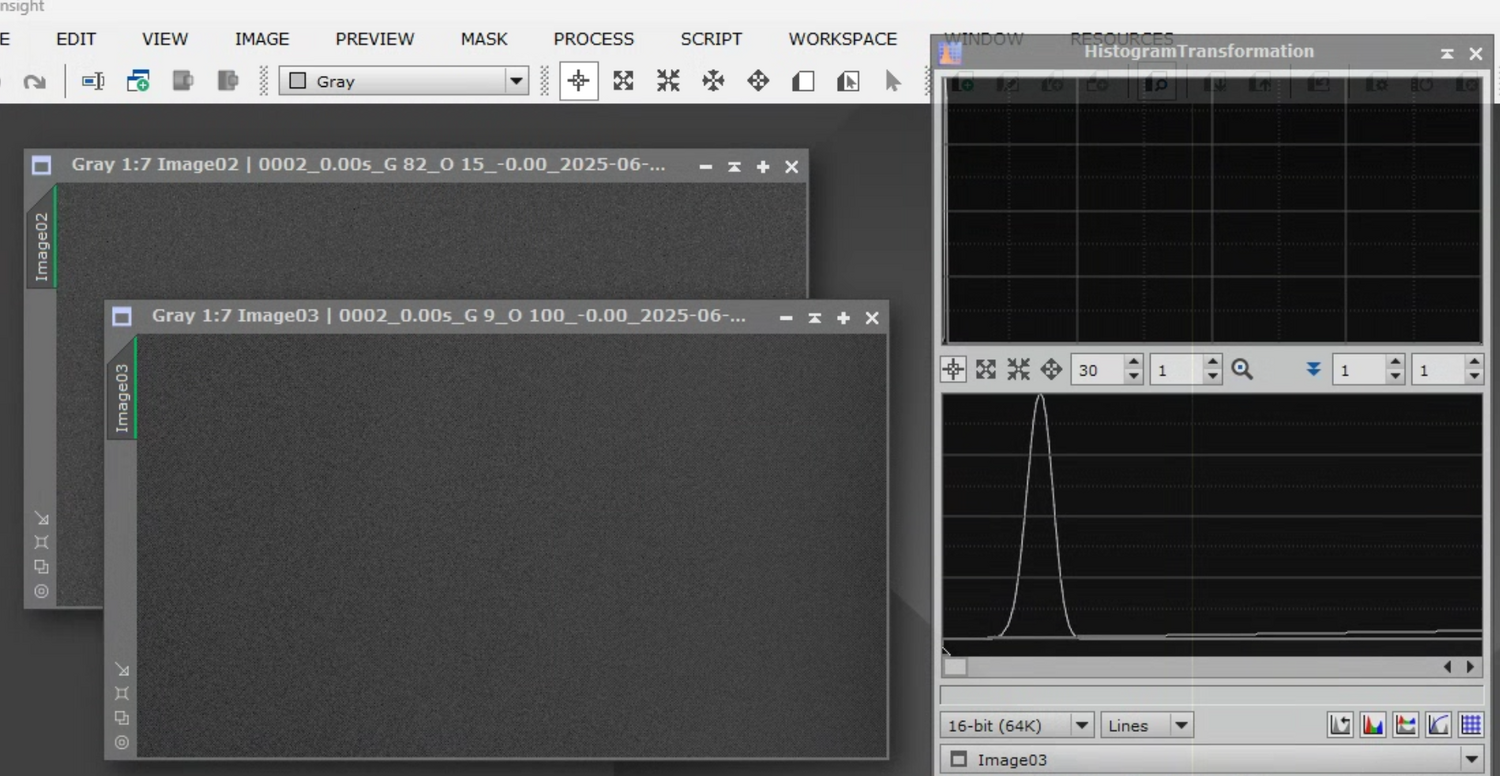Image resolution: width=1500 pixels, height=776 pixels.
Task: Toggle the reject saturated pixels histogram button
Action: (1340, 726)
